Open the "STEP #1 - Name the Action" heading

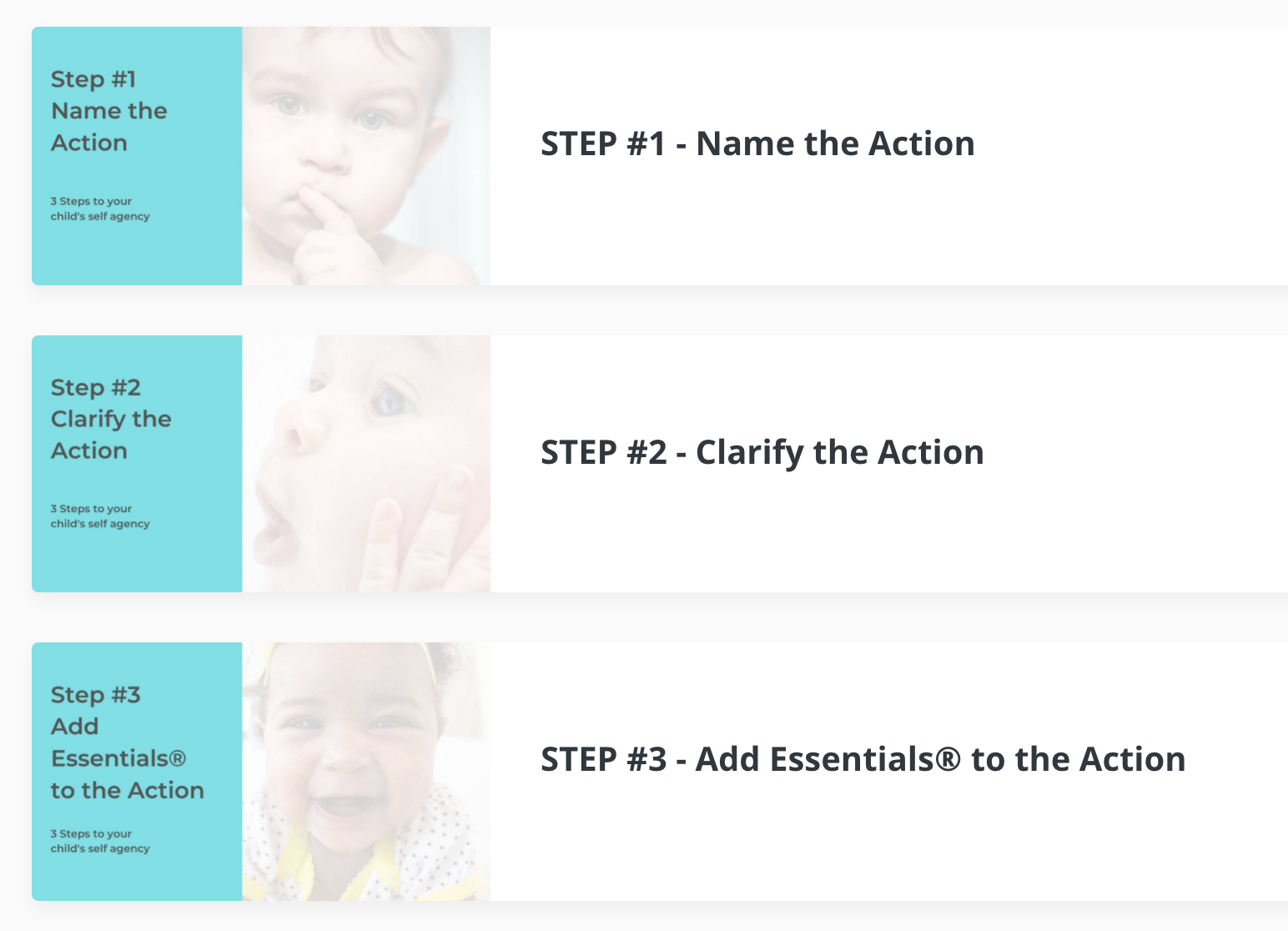(757, 143)
